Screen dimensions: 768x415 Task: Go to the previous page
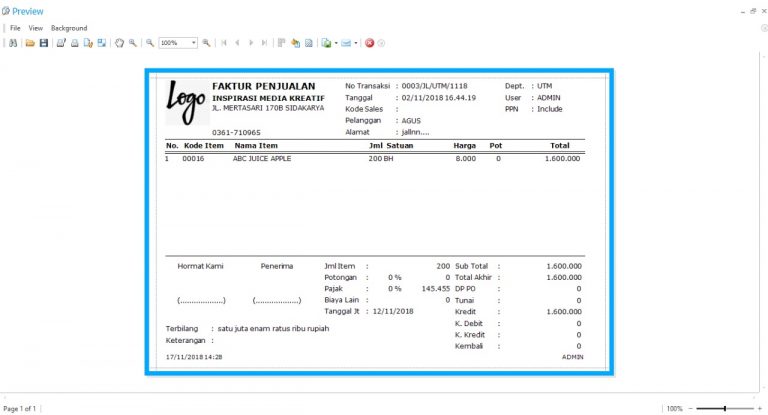click(x=238, y=43)
